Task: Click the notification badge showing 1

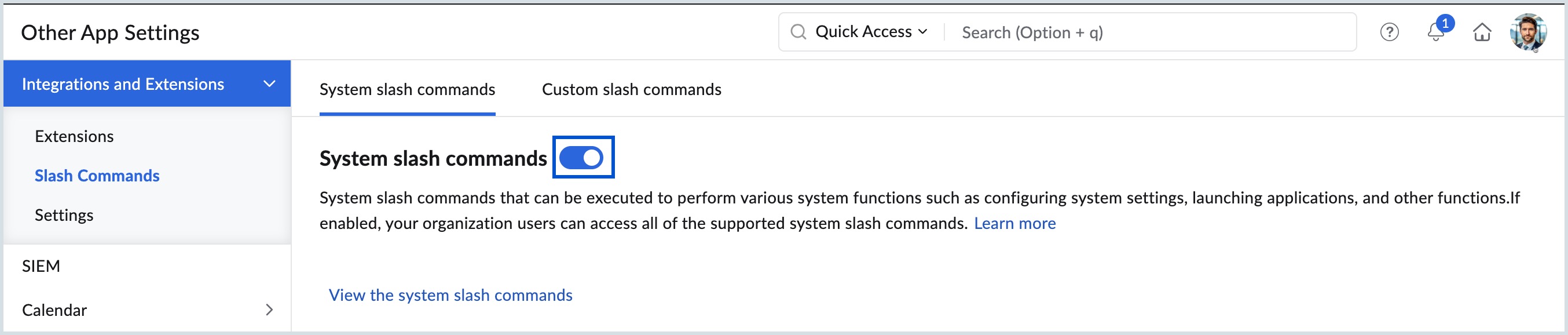Action: tap(1446, 23)
